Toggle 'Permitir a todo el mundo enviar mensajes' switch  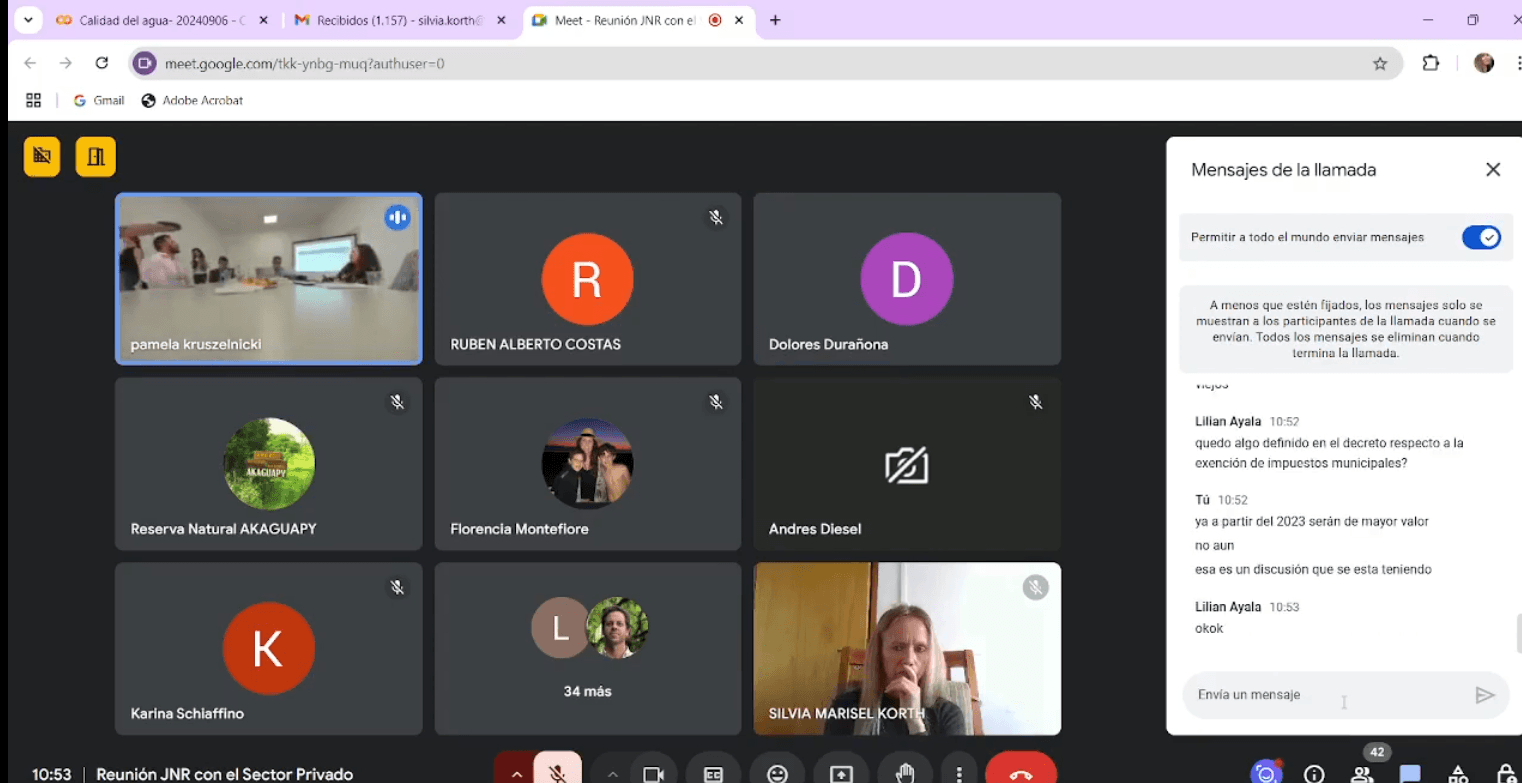click(x=1480, y=237)
